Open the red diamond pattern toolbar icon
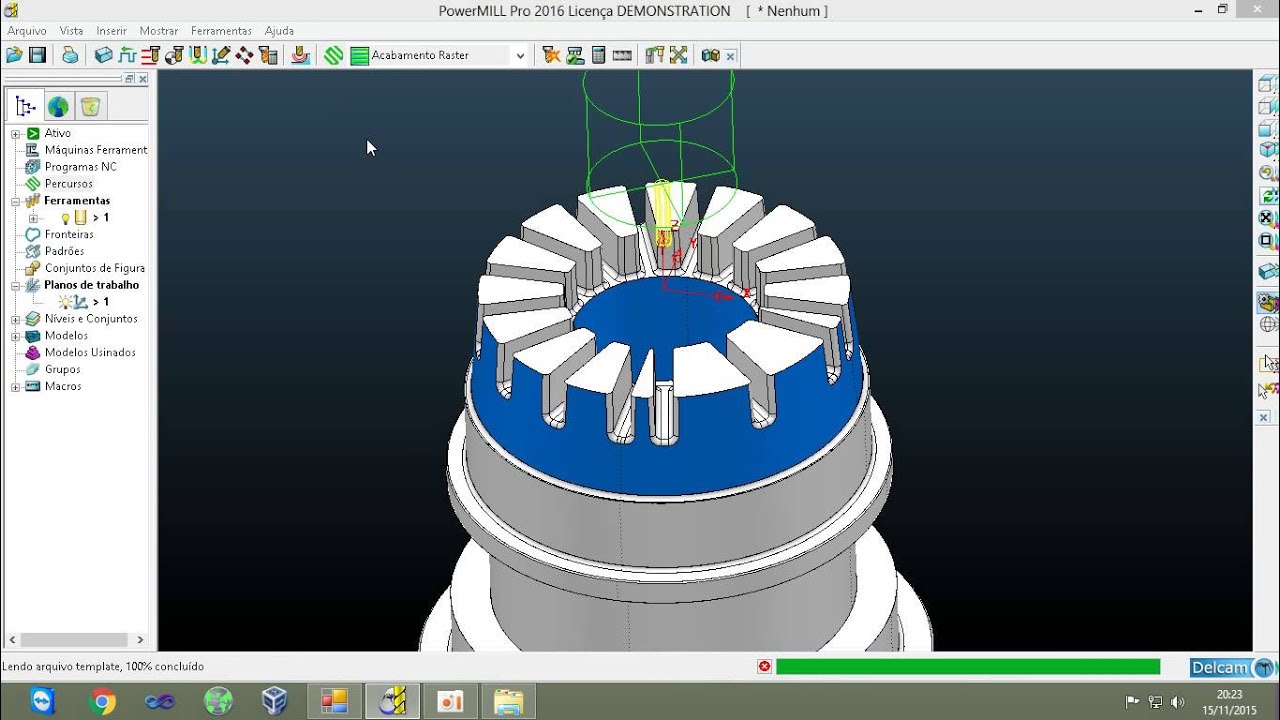1280x720 pixels. 245,55
